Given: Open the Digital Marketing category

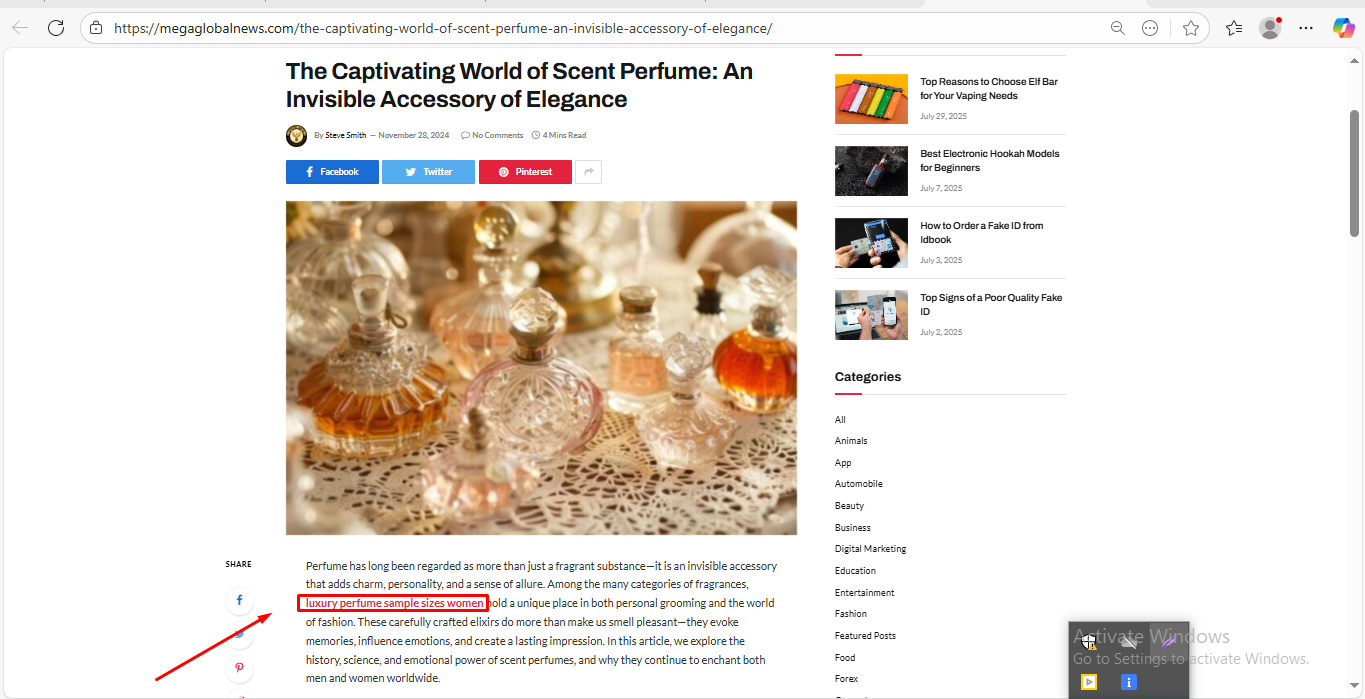Looking at the screenshot, I should coord(870,549).
